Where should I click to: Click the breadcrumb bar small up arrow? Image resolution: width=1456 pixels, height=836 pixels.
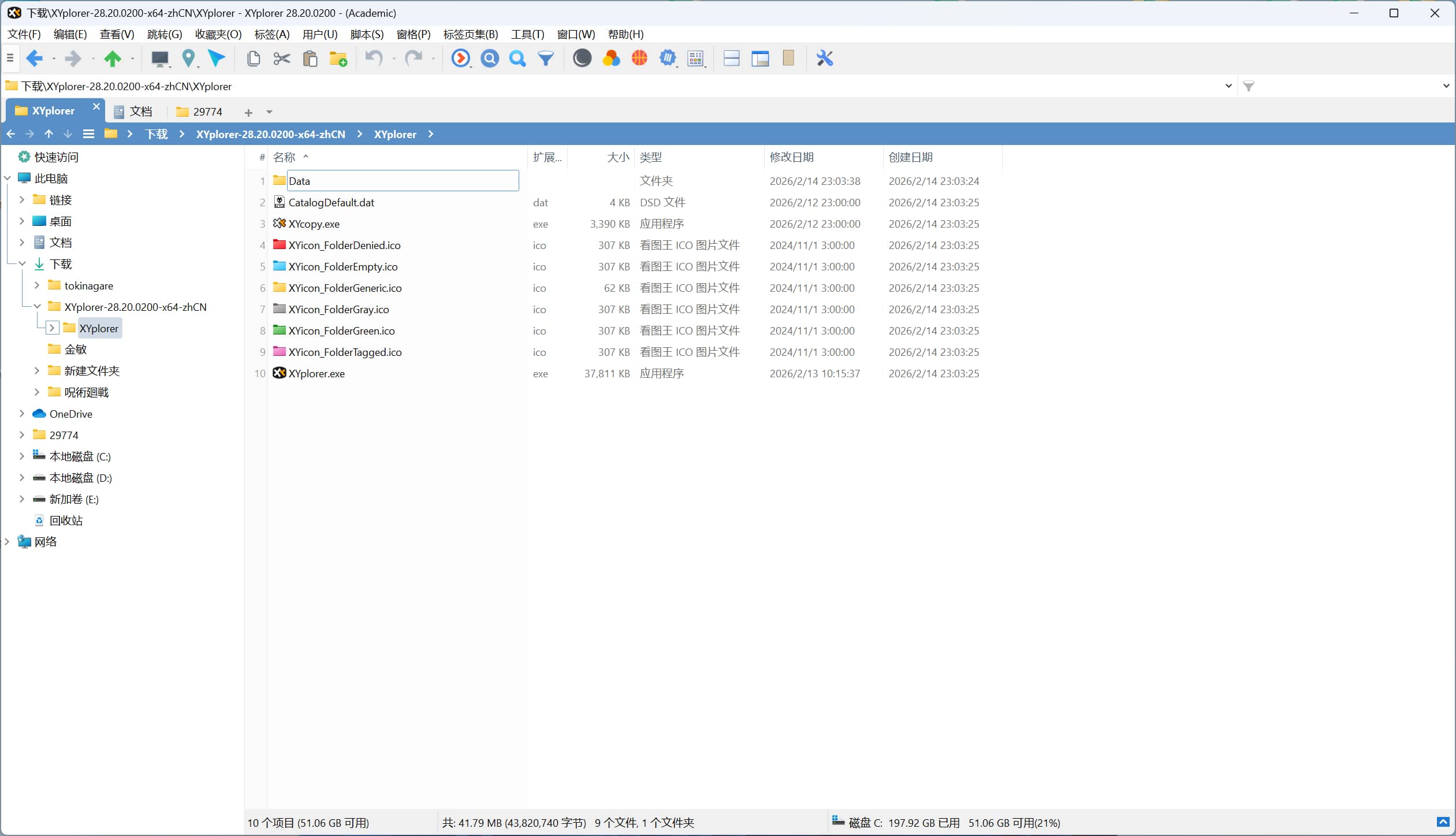[x=49, y=134]
